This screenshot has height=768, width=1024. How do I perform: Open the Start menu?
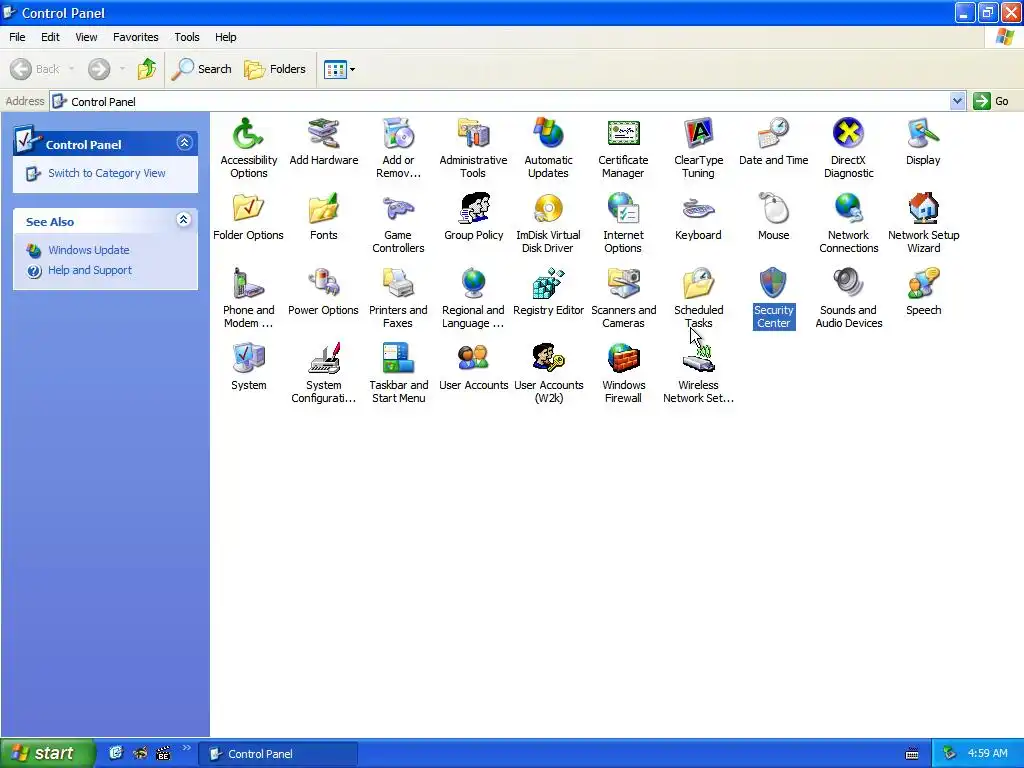46,753
